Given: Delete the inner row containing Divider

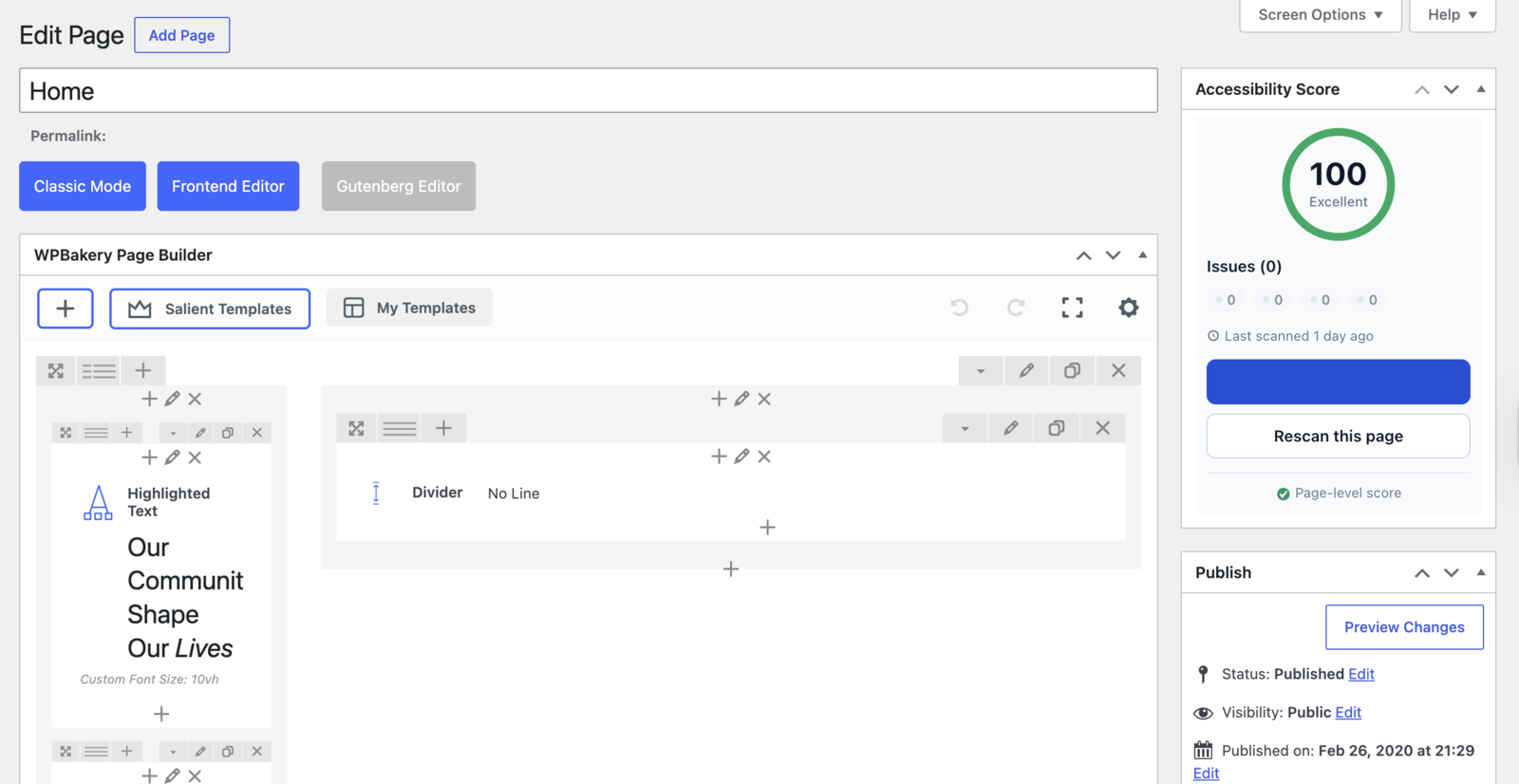Looking at the screenshot, I should (x=1102, y=428).
